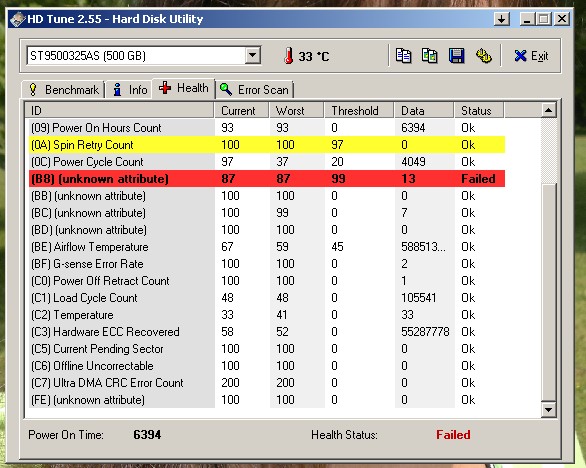This screenshot has width=586, height=468.
Task: Sort by the Worst column header
Action: click(297, 111)
